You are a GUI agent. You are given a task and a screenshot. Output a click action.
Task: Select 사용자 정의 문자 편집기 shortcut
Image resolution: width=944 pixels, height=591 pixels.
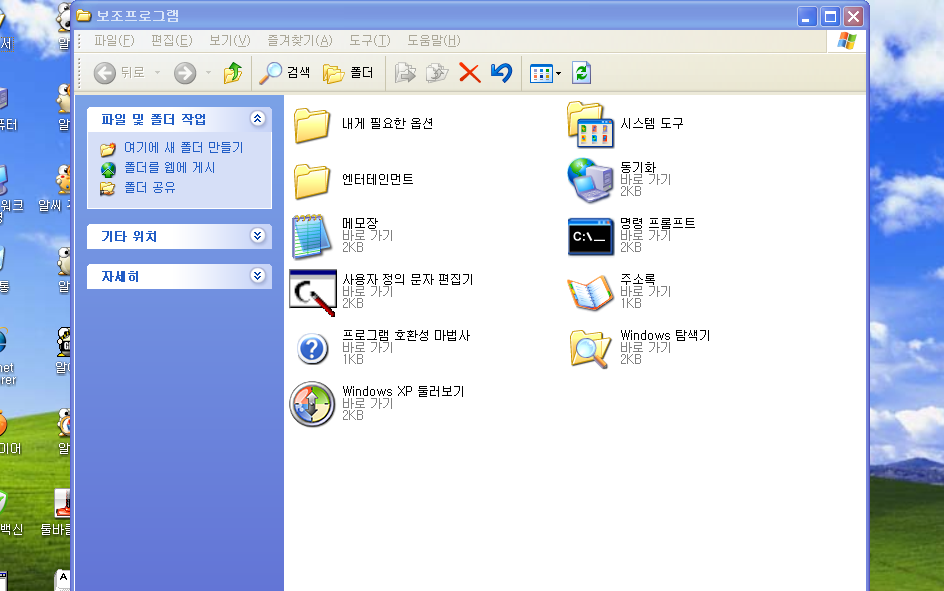(382, 292)
